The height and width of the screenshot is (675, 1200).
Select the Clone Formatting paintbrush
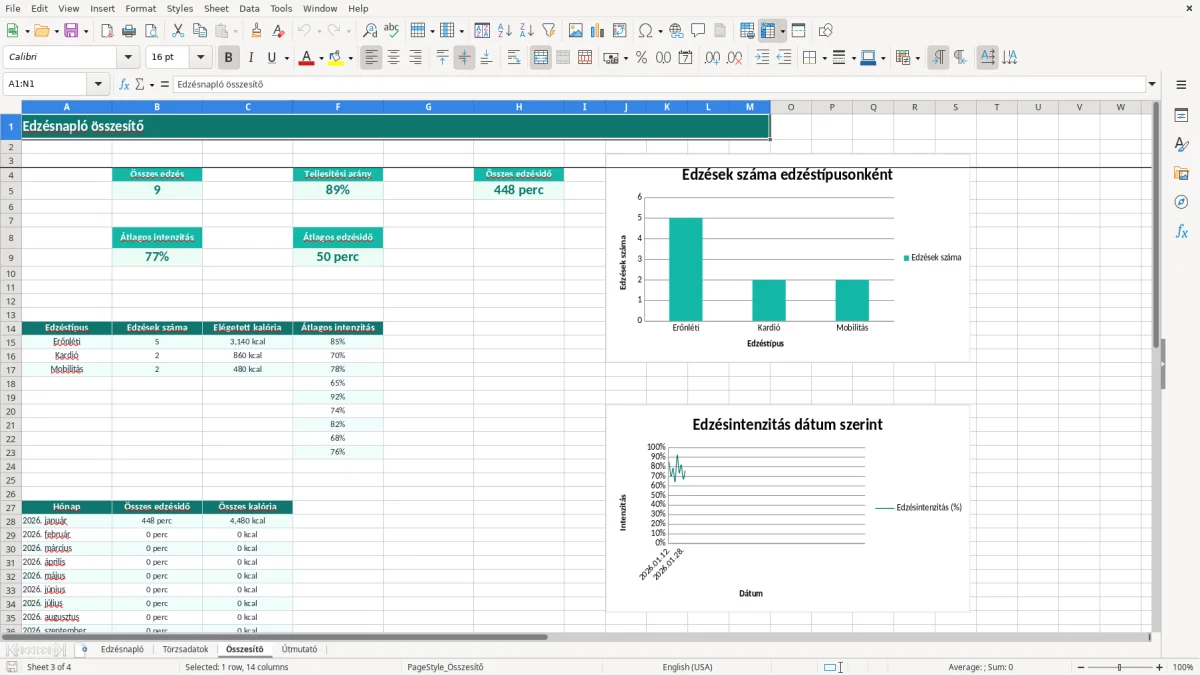257,31
